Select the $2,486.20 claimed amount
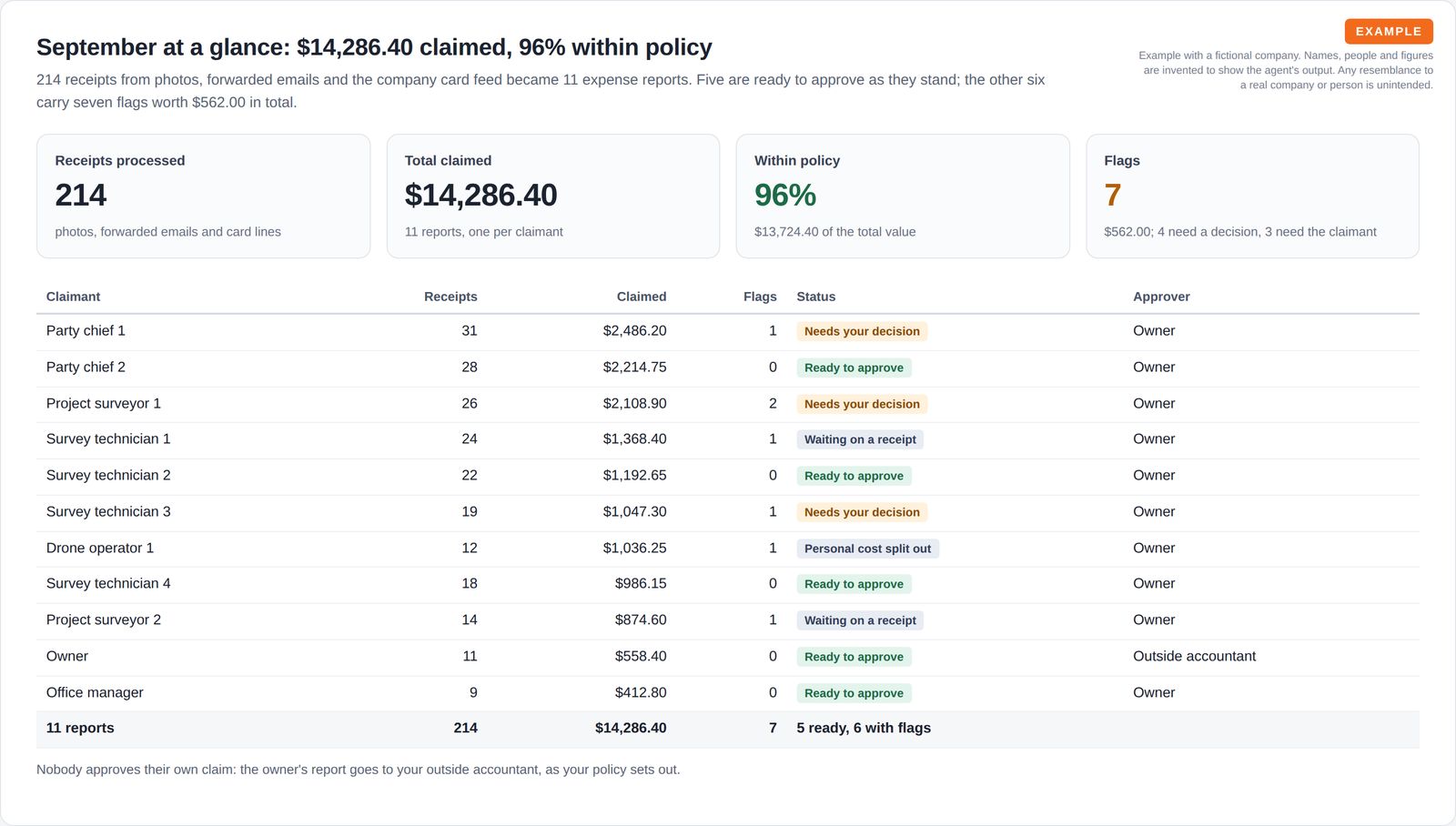This screenshot has width=1456, height=826. [634, 331]
